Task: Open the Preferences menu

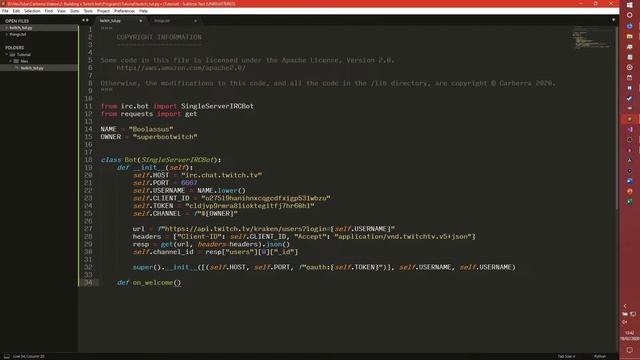Action: 124,11
